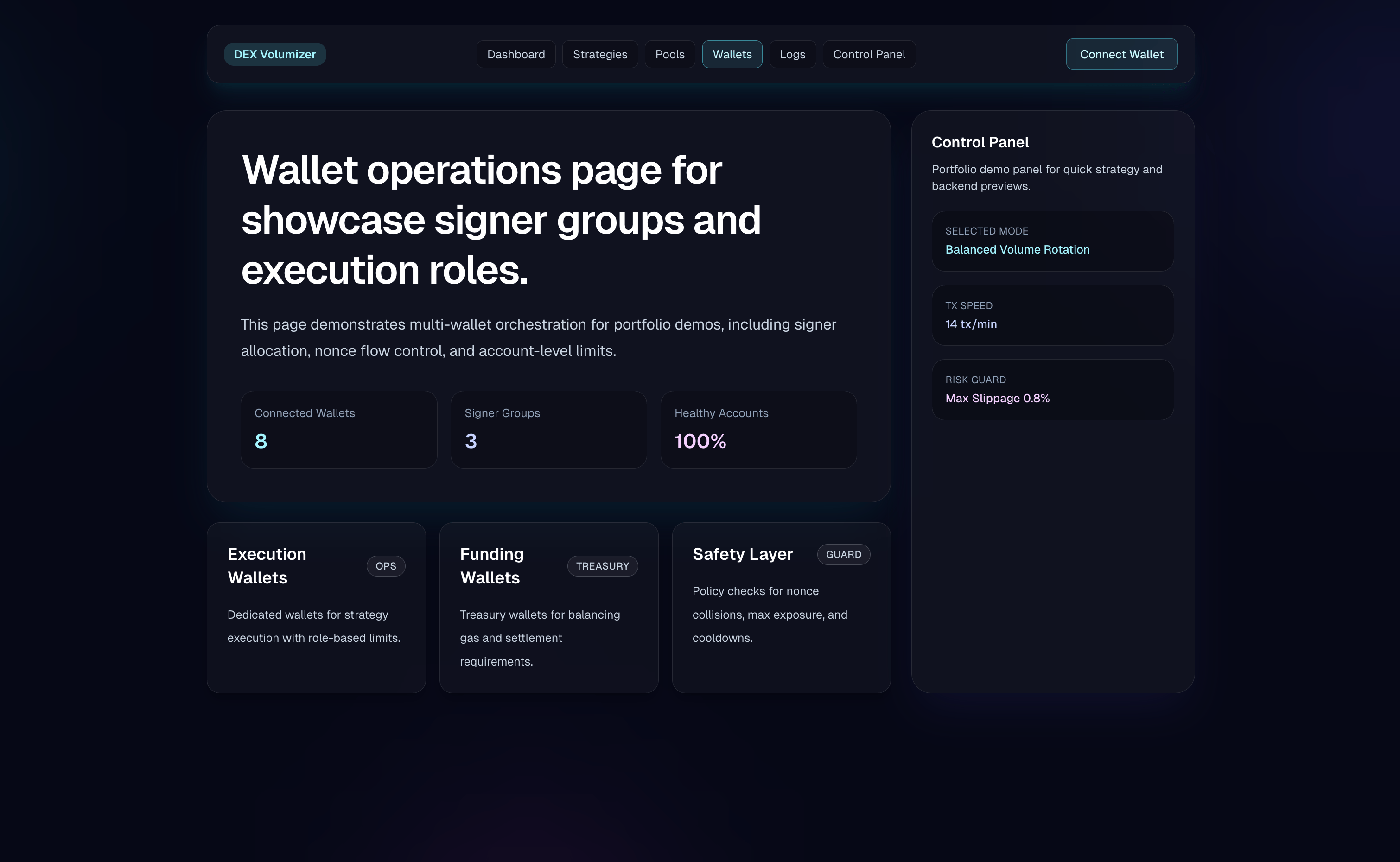Click the Treasury wallets for balancing description
Image resolution: width=1400 pixels, height=862 pixels.
[x=540, y=638]
